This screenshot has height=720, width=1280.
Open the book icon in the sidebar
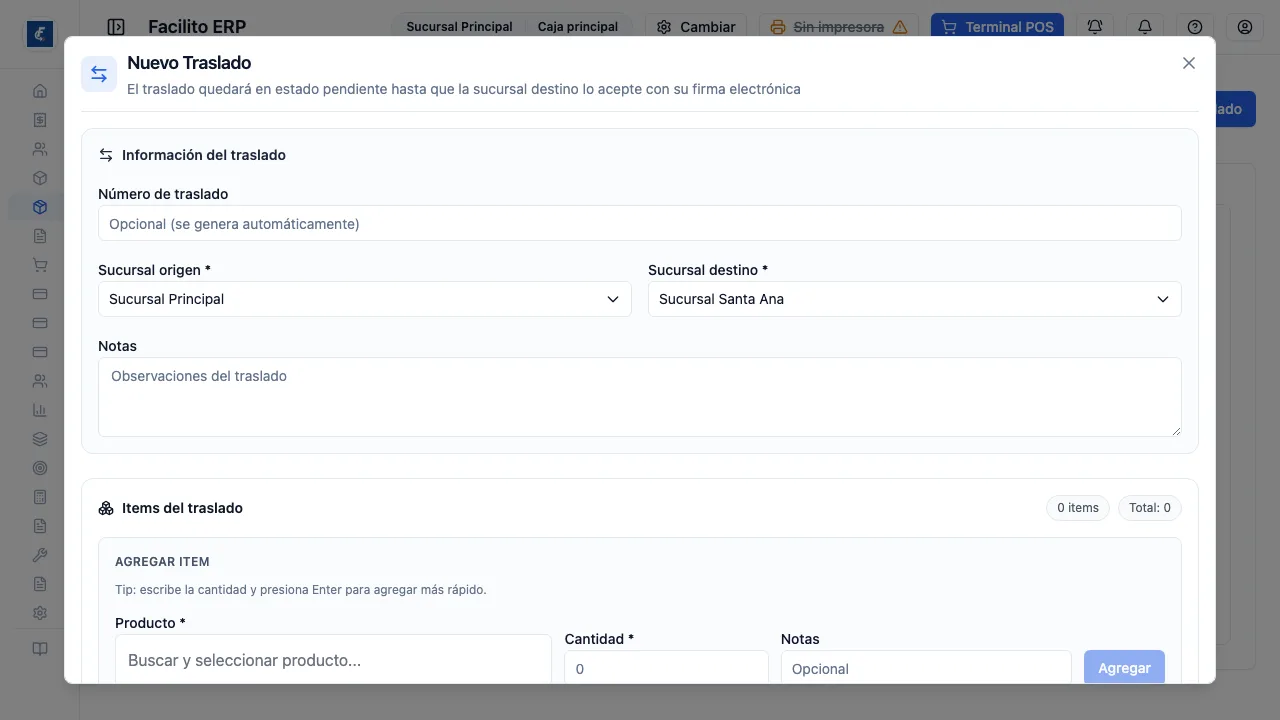[x=40, y=648]
